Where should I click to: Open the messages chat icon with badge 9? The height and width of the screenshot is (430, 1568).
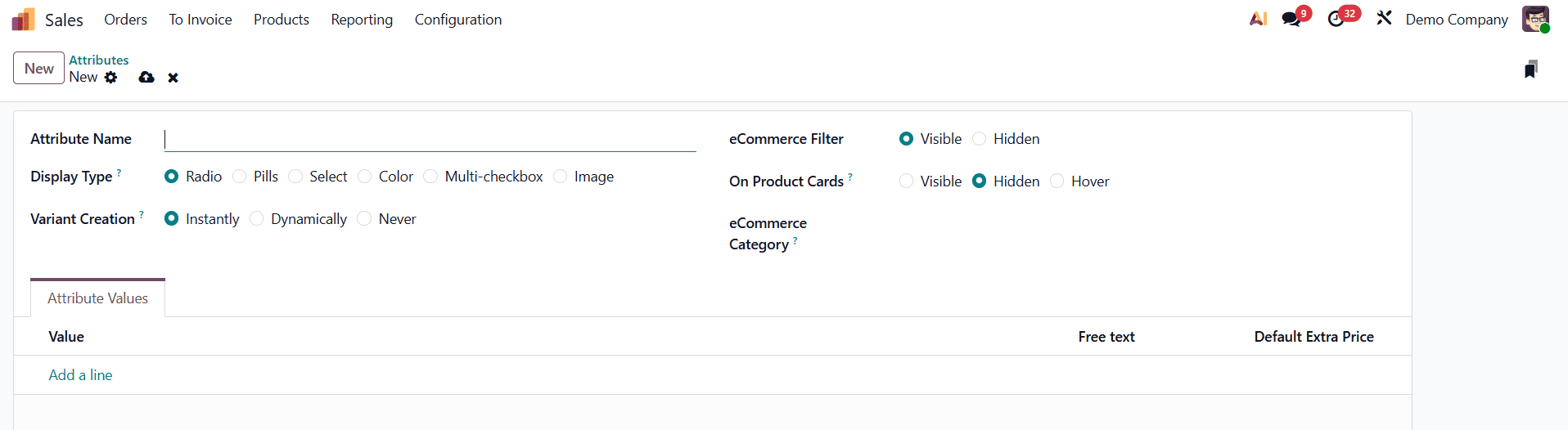(1291, 19)
